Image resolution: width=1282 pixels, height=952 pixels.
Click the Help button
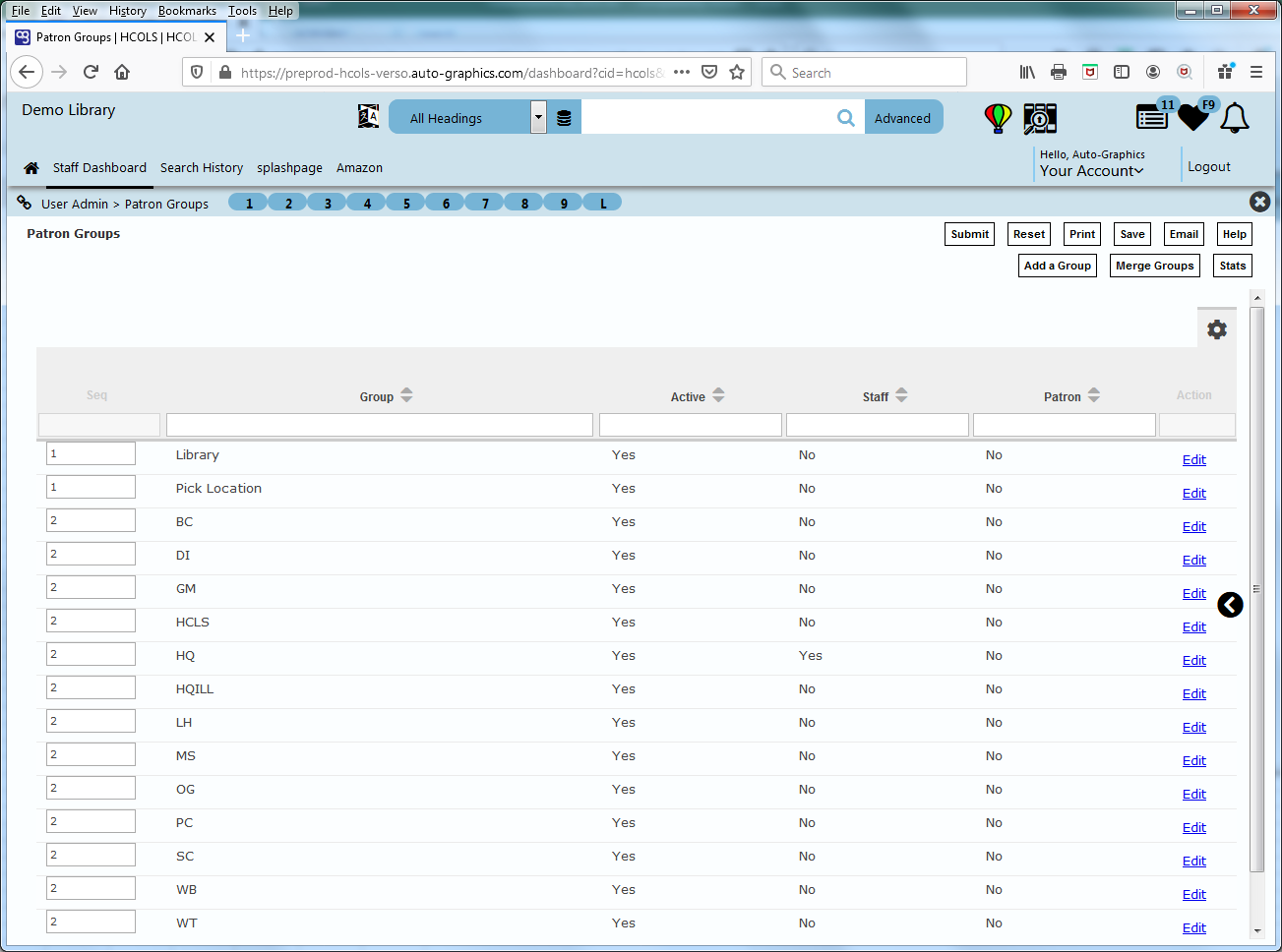point(1235,234)
